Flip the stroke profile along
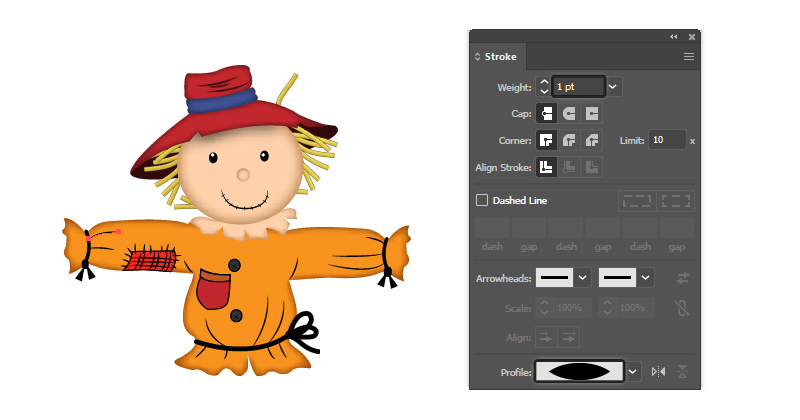 pos(658,371)
